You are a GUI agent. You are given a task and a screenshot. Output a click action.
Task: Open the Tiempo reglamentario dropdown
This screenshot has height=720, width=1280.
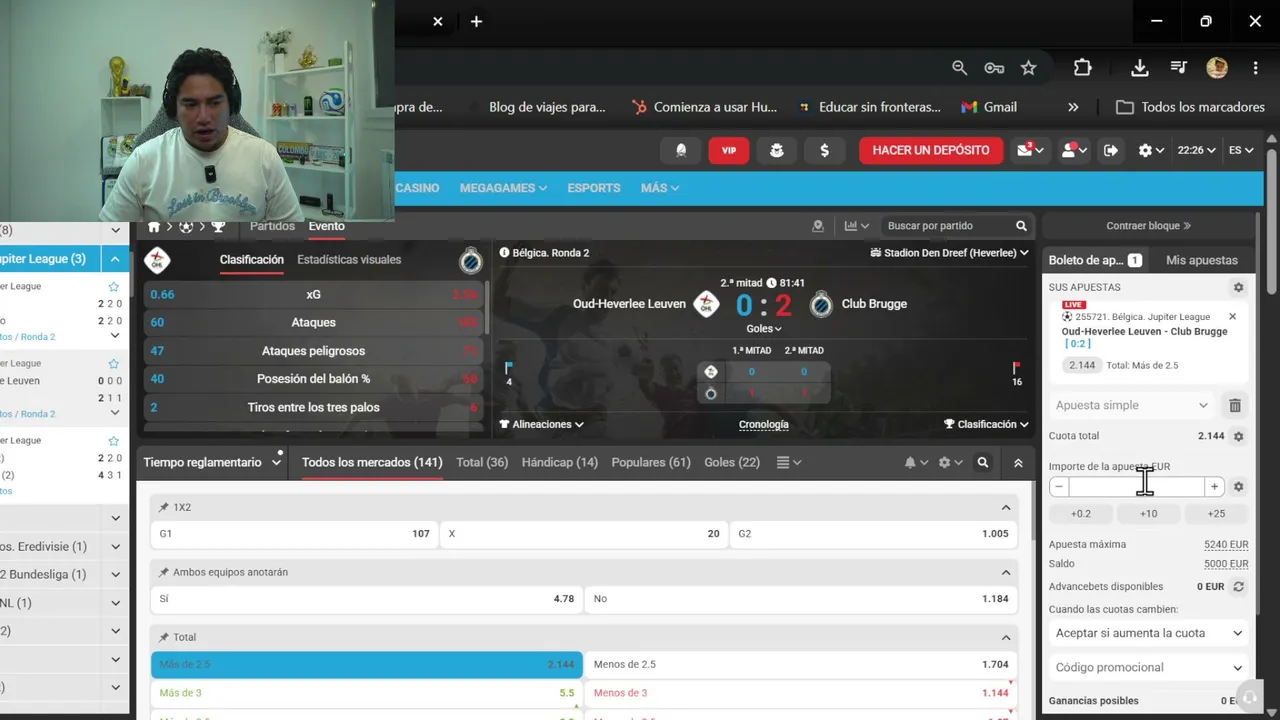(x=212, y=462)
